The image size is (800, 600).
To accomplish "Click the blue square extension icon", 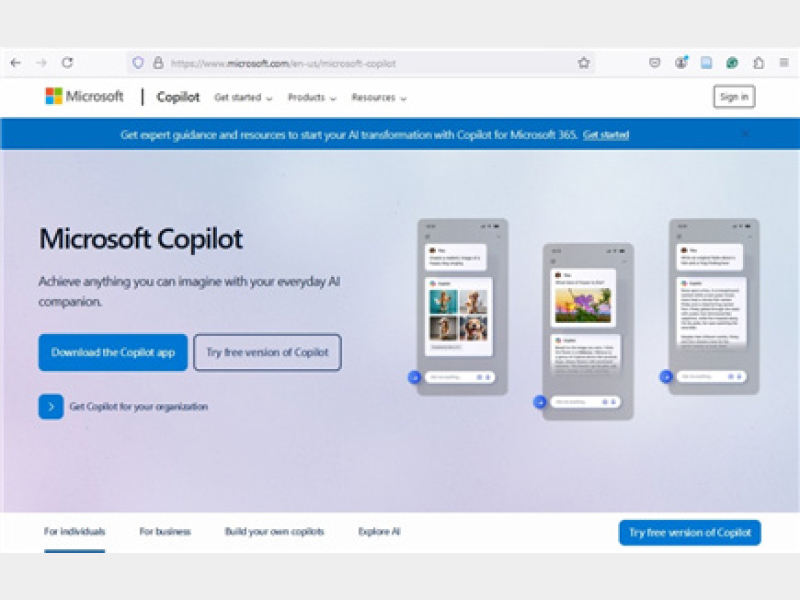I will tap(707, 63).
